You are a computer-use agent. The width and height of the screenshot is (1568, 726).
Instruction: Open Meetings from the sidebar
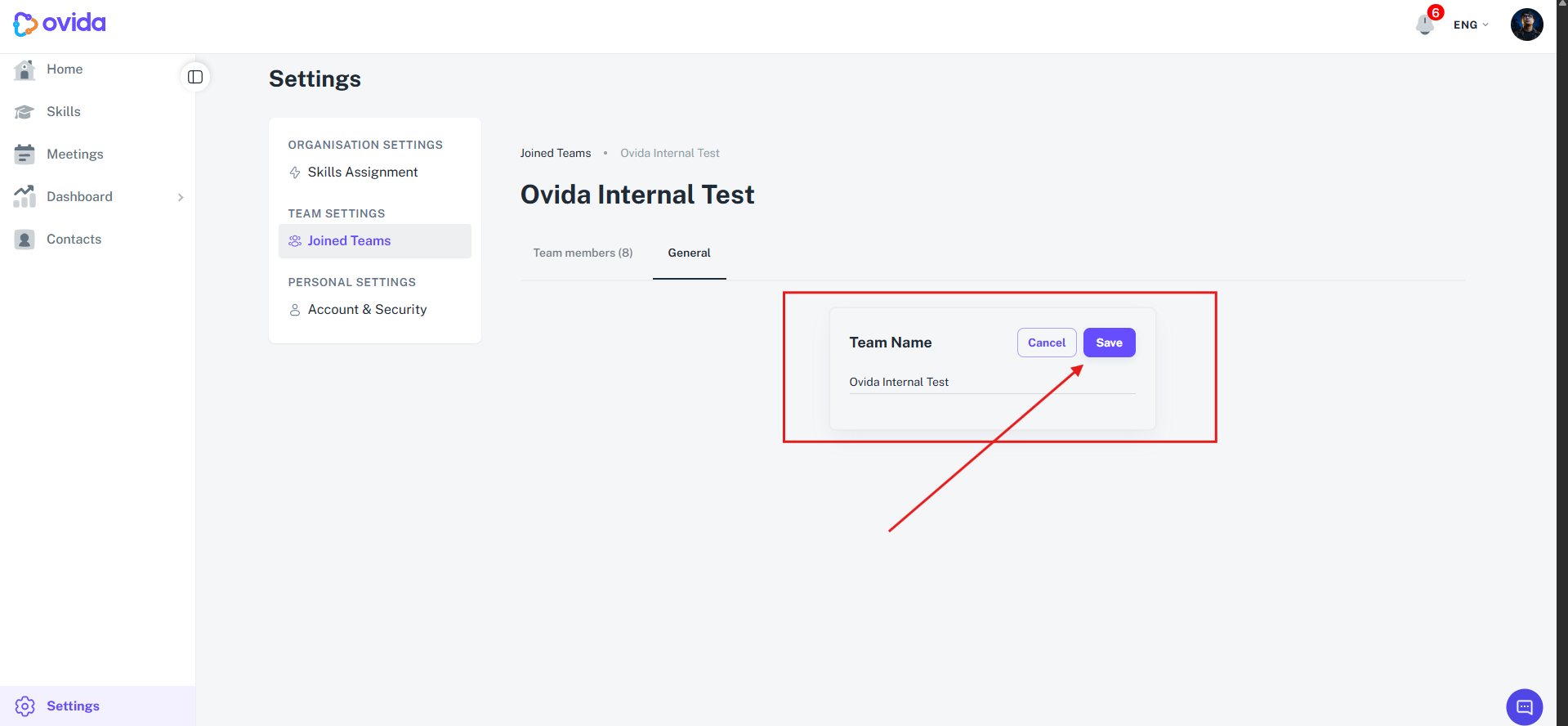point(75,155)
